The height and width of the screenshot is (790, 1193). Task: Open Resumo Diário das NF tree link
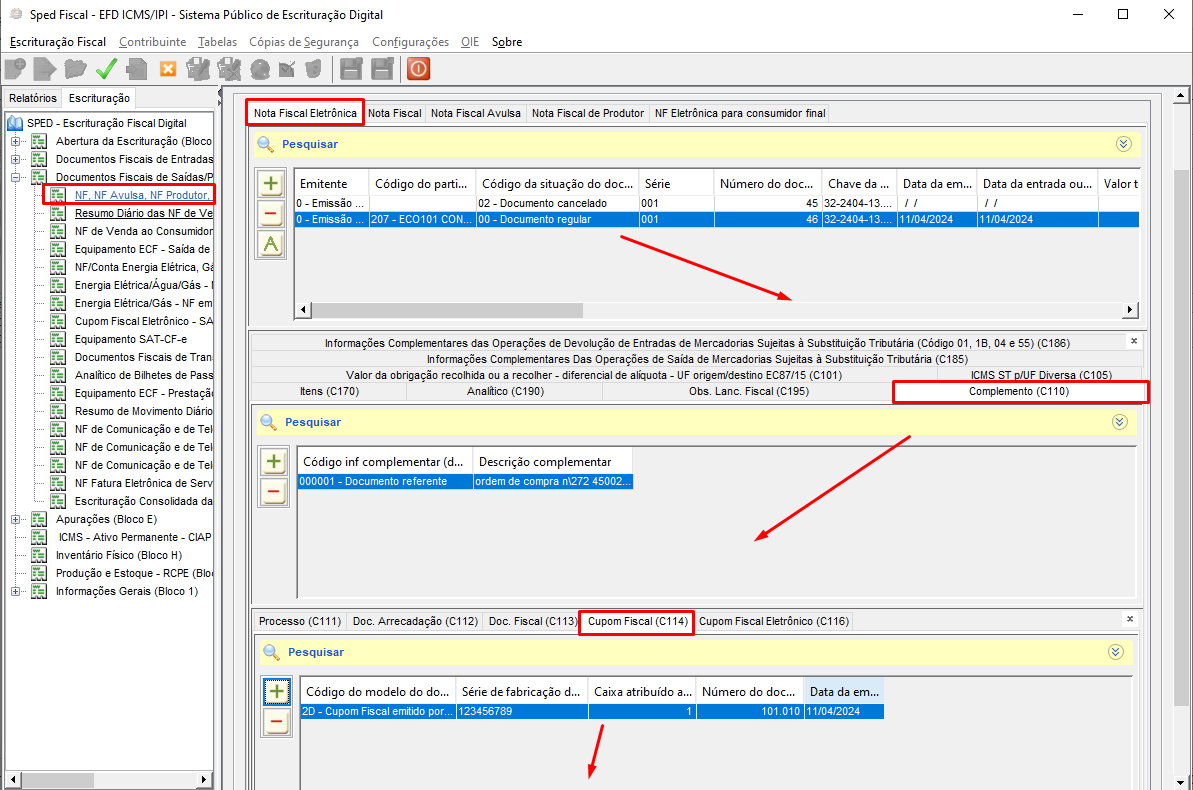coord(143,213)
